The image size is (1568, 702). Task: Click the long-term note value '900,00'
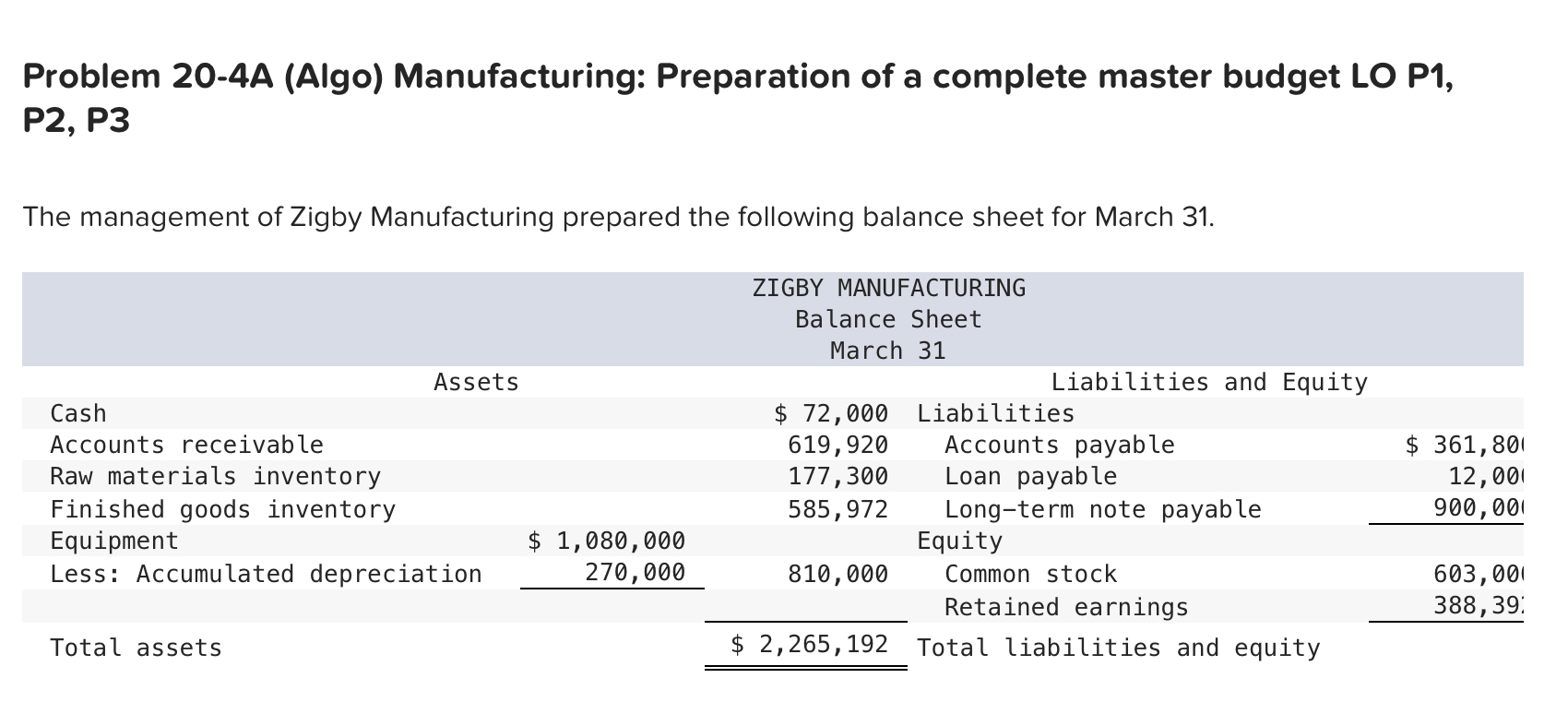pyautogui.click(x=1478, y=509)
